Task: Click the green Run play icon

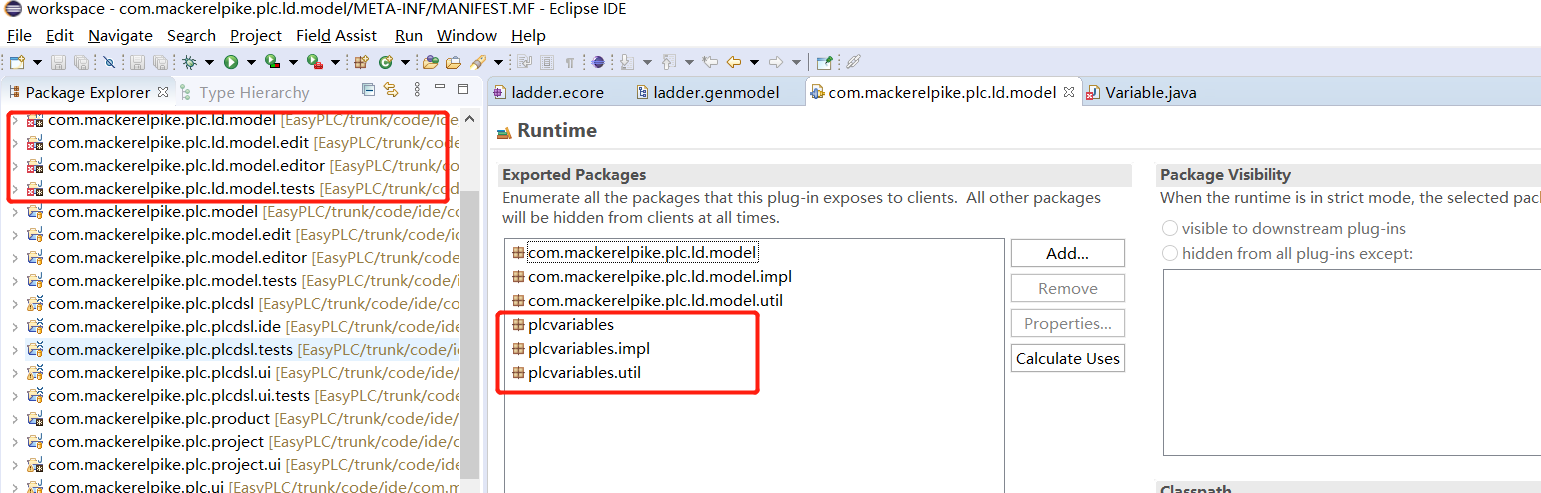Action: tap(231, 62)
